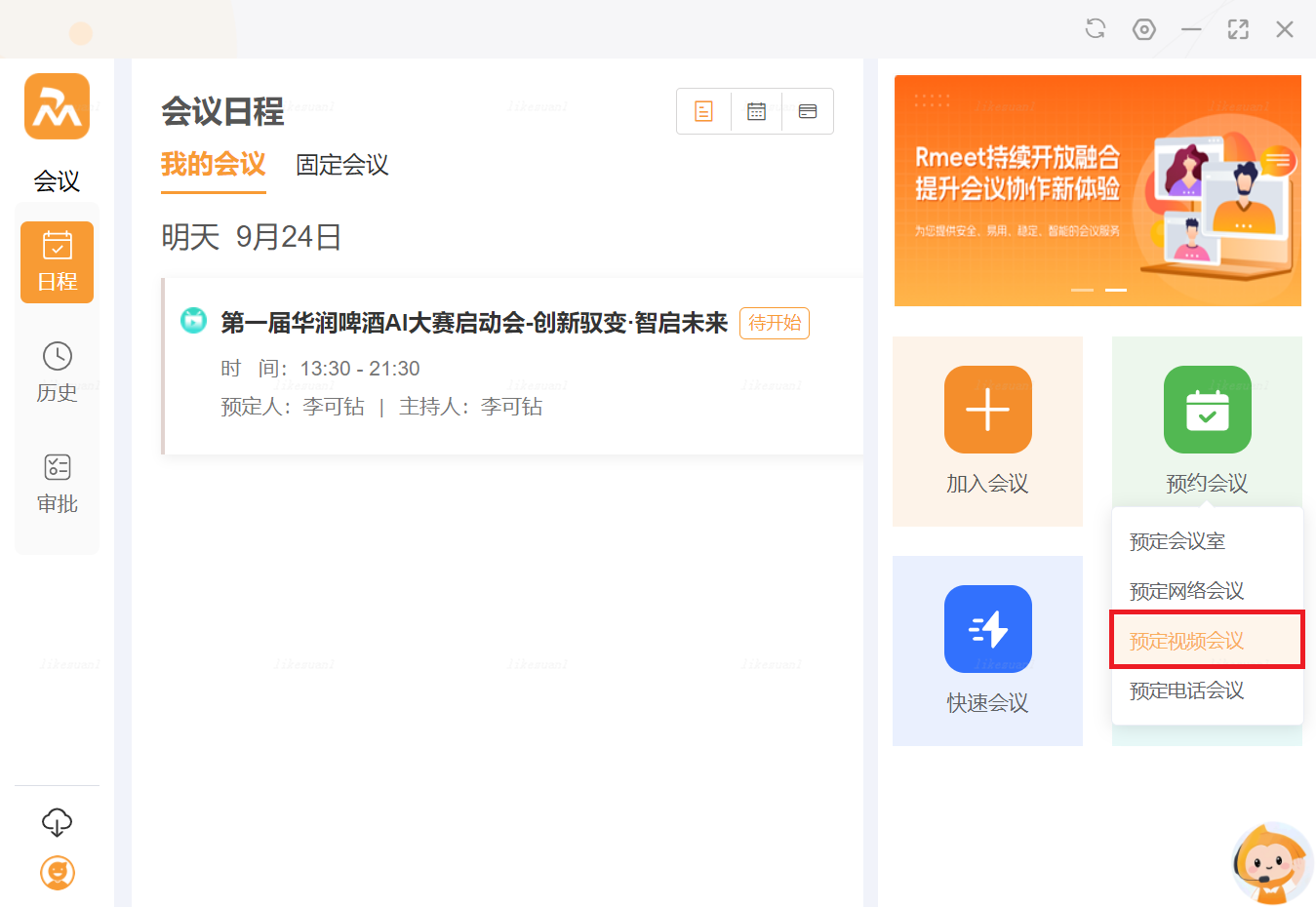
Task: Open the 日程 schedule sidebar icon
Action: pyautogui.click(x=57, y=261)
